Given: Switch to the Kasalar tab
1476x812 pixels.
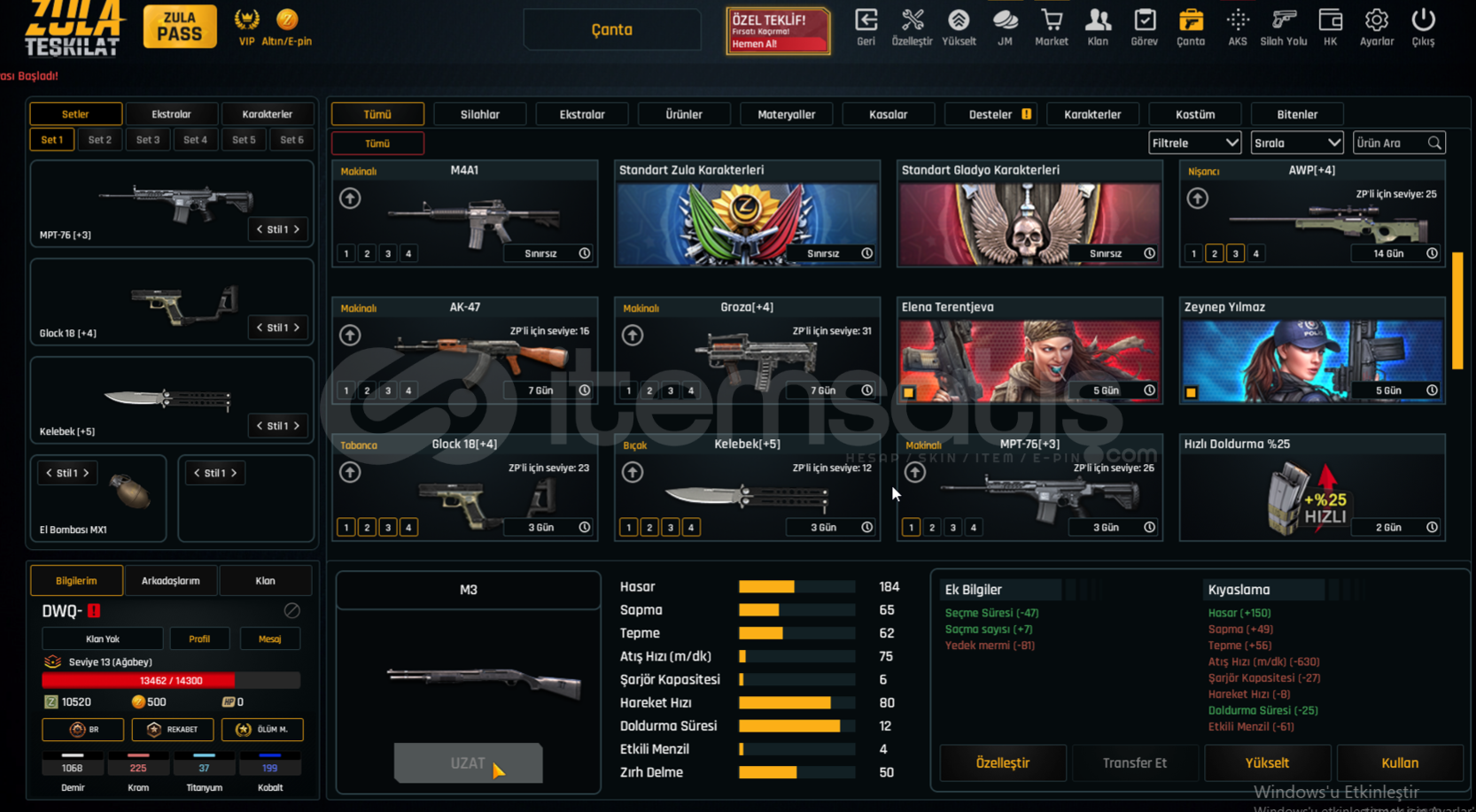Looking at the screenshot, I should 888,114.
